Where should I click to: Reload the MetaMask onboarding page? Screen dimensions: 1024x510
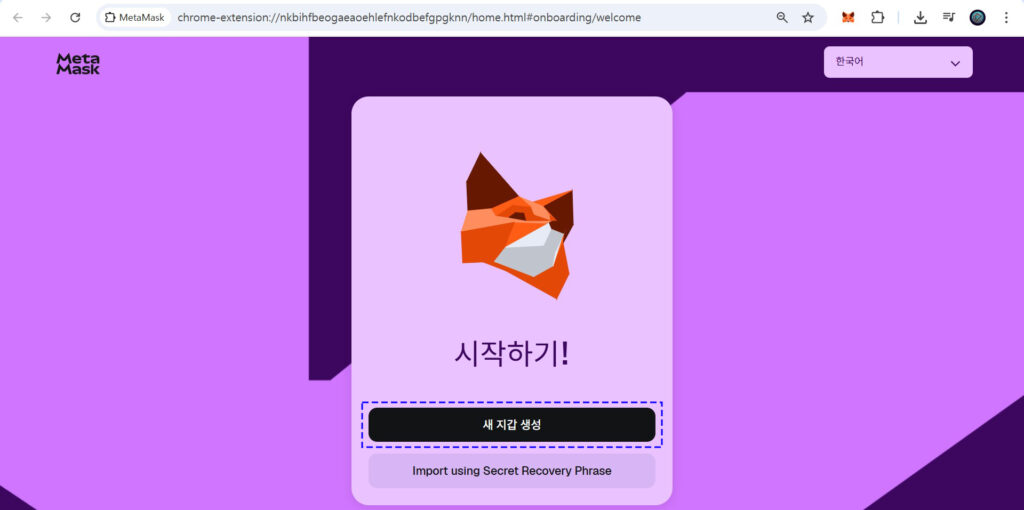tap(75, 17)
